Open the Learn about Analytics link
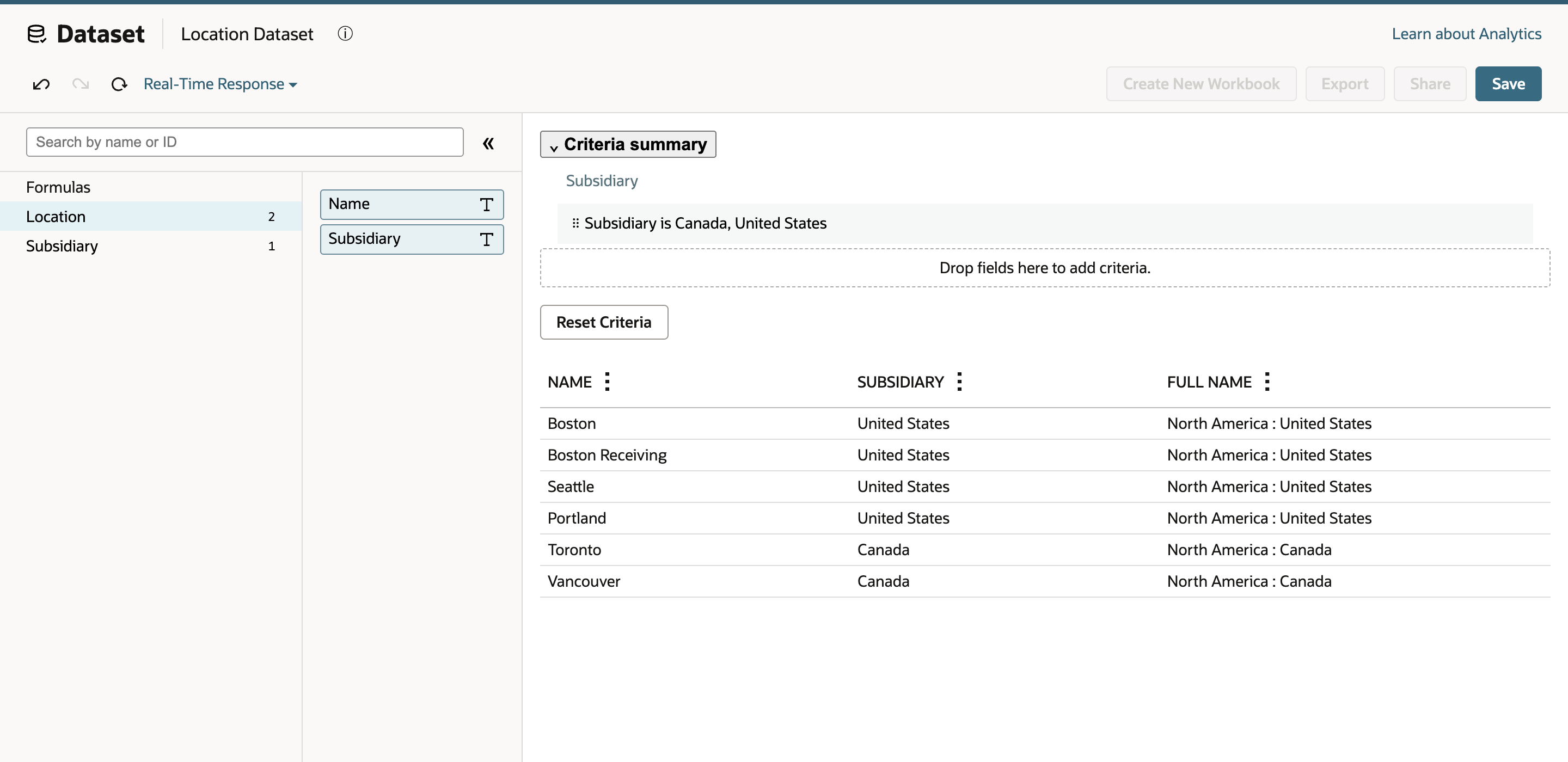 (x=1466, y=34)
